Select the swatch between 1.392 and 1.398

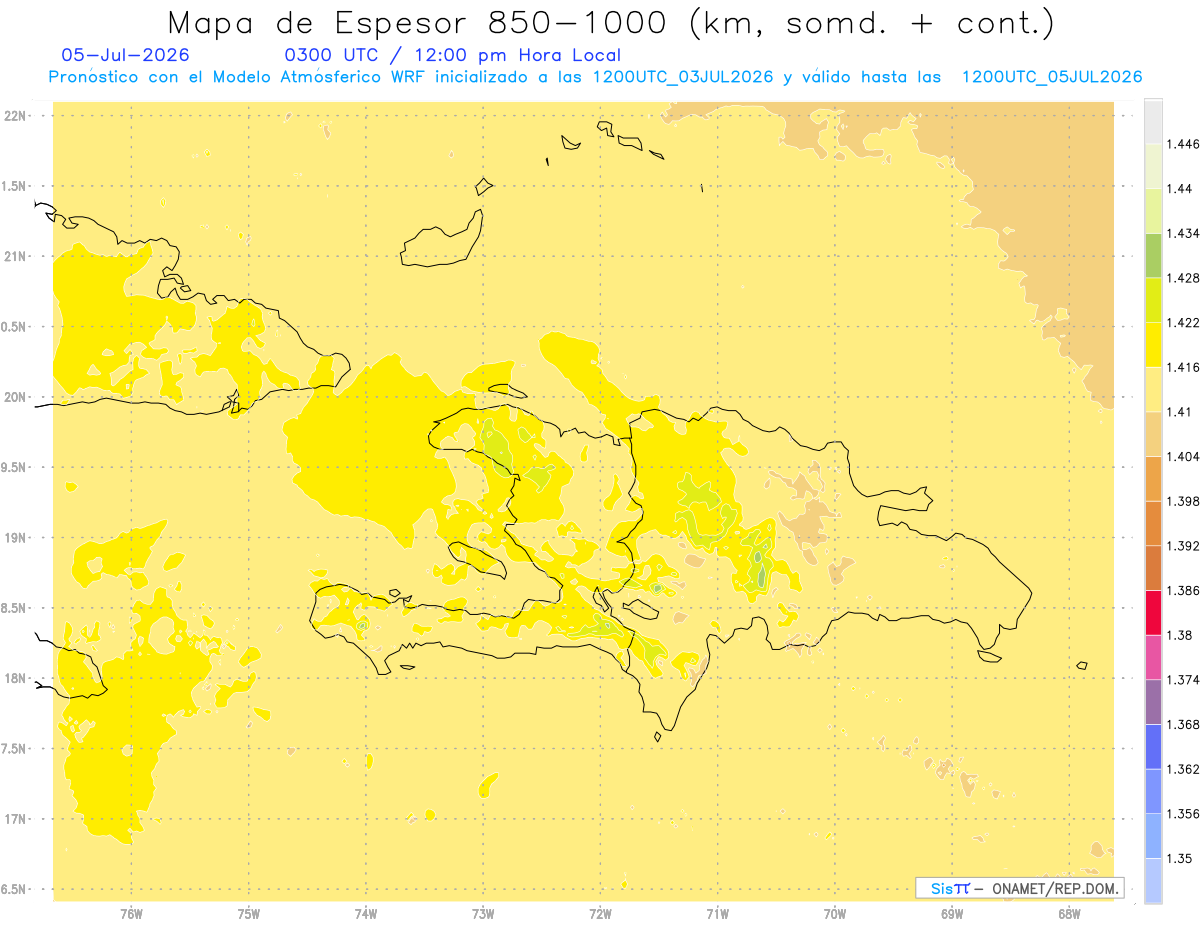[x=1153, y=523]
